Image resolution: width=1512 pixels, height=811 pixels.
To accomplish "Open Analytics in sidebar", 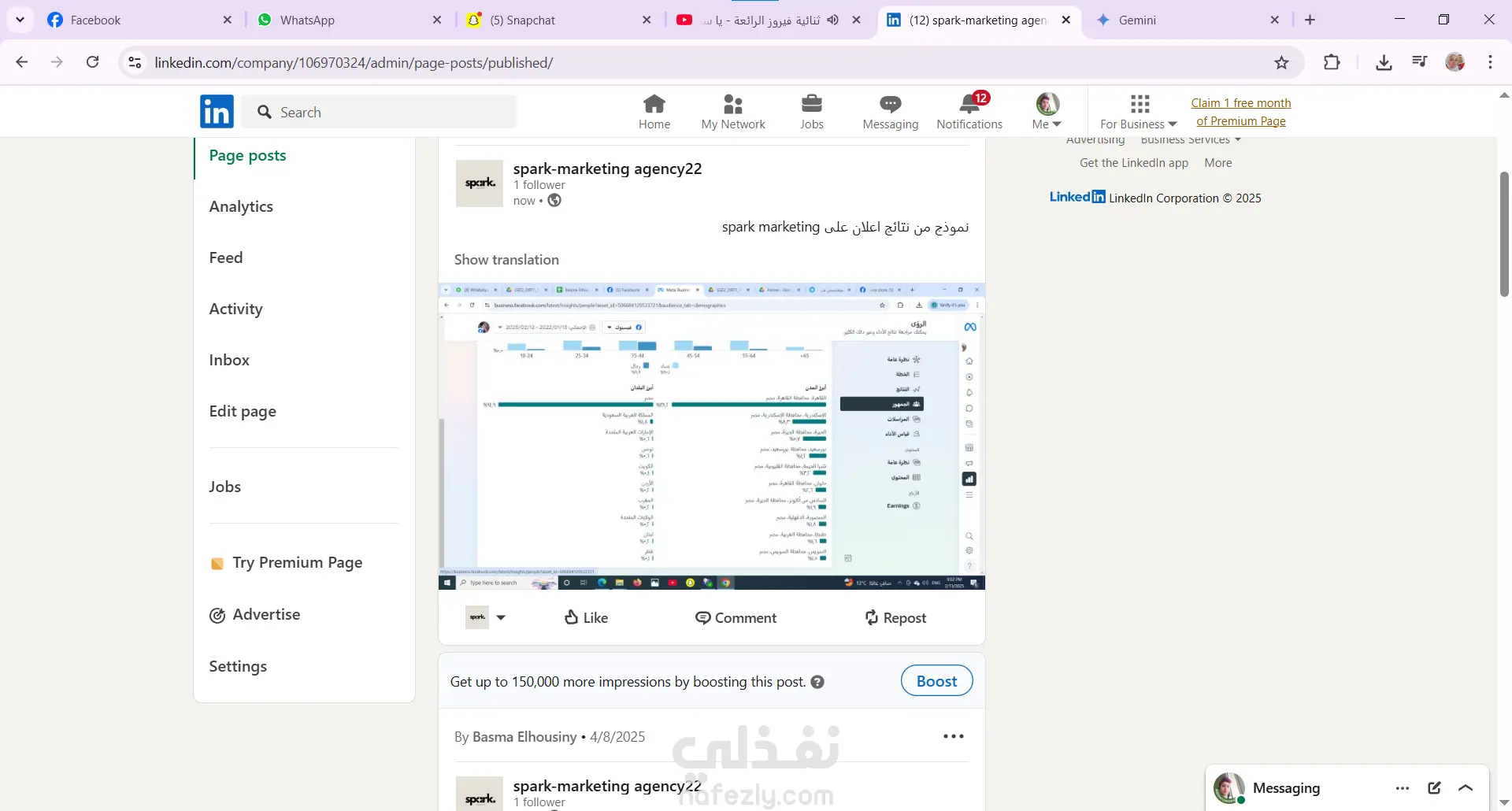I will (x=241, y=206).
